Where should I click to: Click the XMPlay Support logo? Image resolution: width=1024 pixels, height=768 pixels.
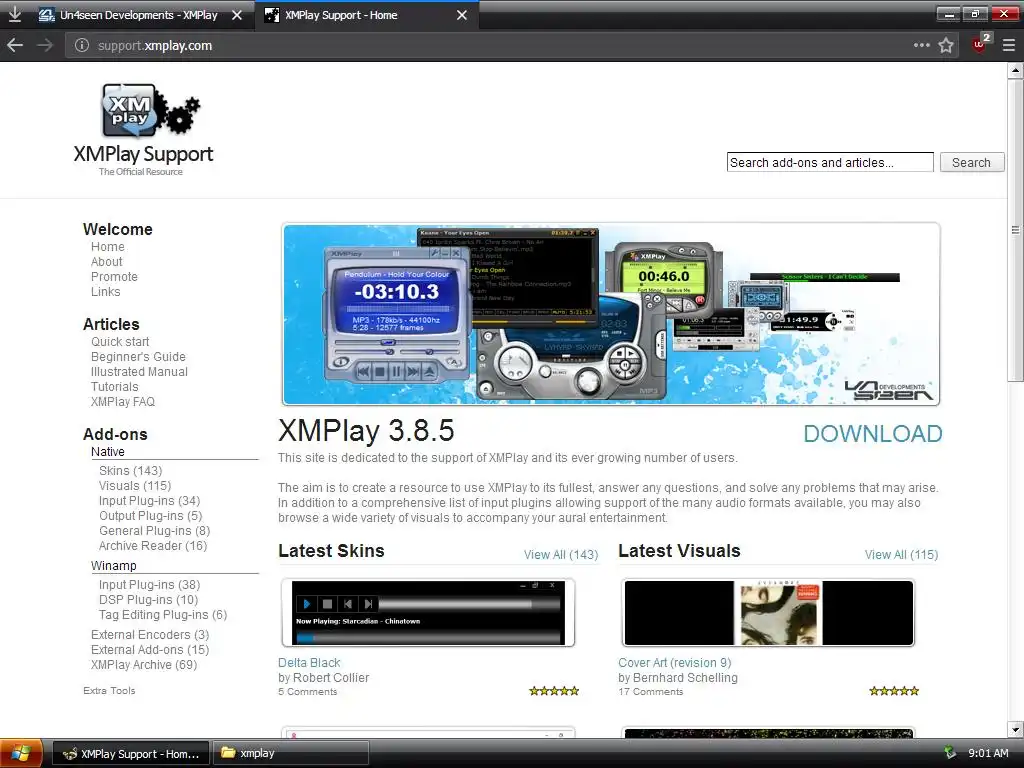(144, 129)
